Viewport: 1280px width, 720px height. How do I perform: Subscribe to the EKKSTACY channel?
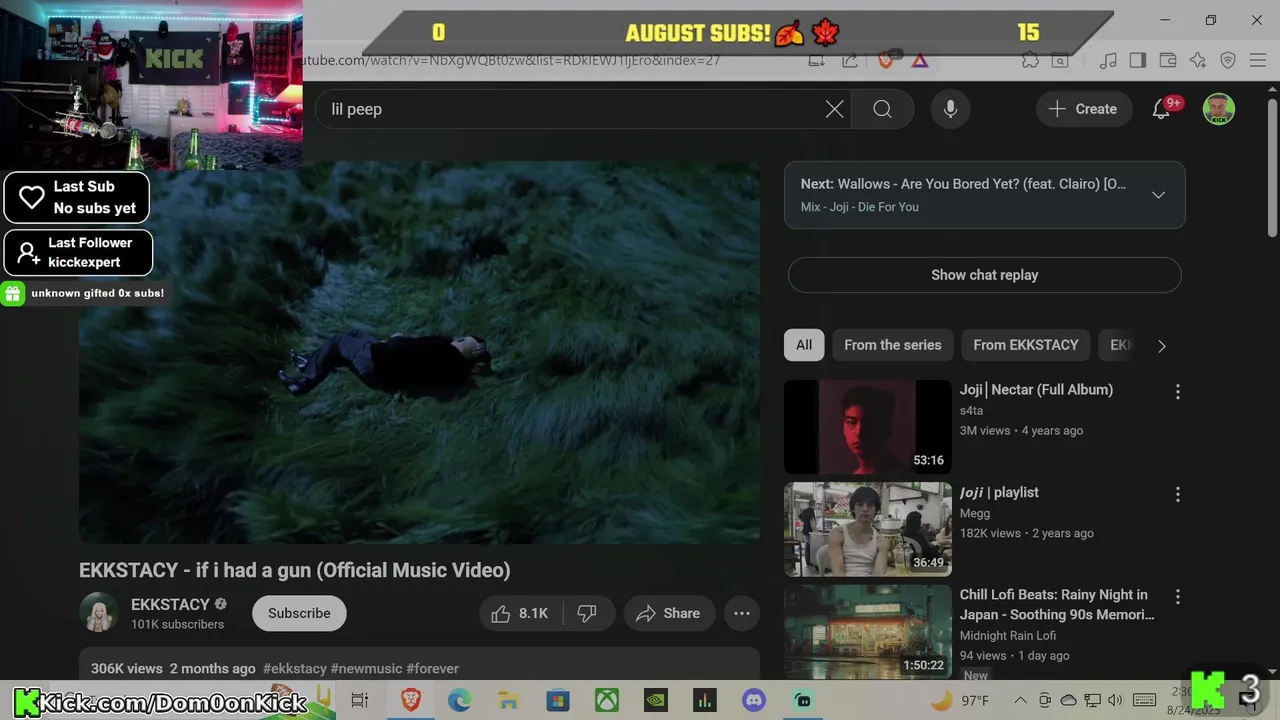tap(299, 613)
